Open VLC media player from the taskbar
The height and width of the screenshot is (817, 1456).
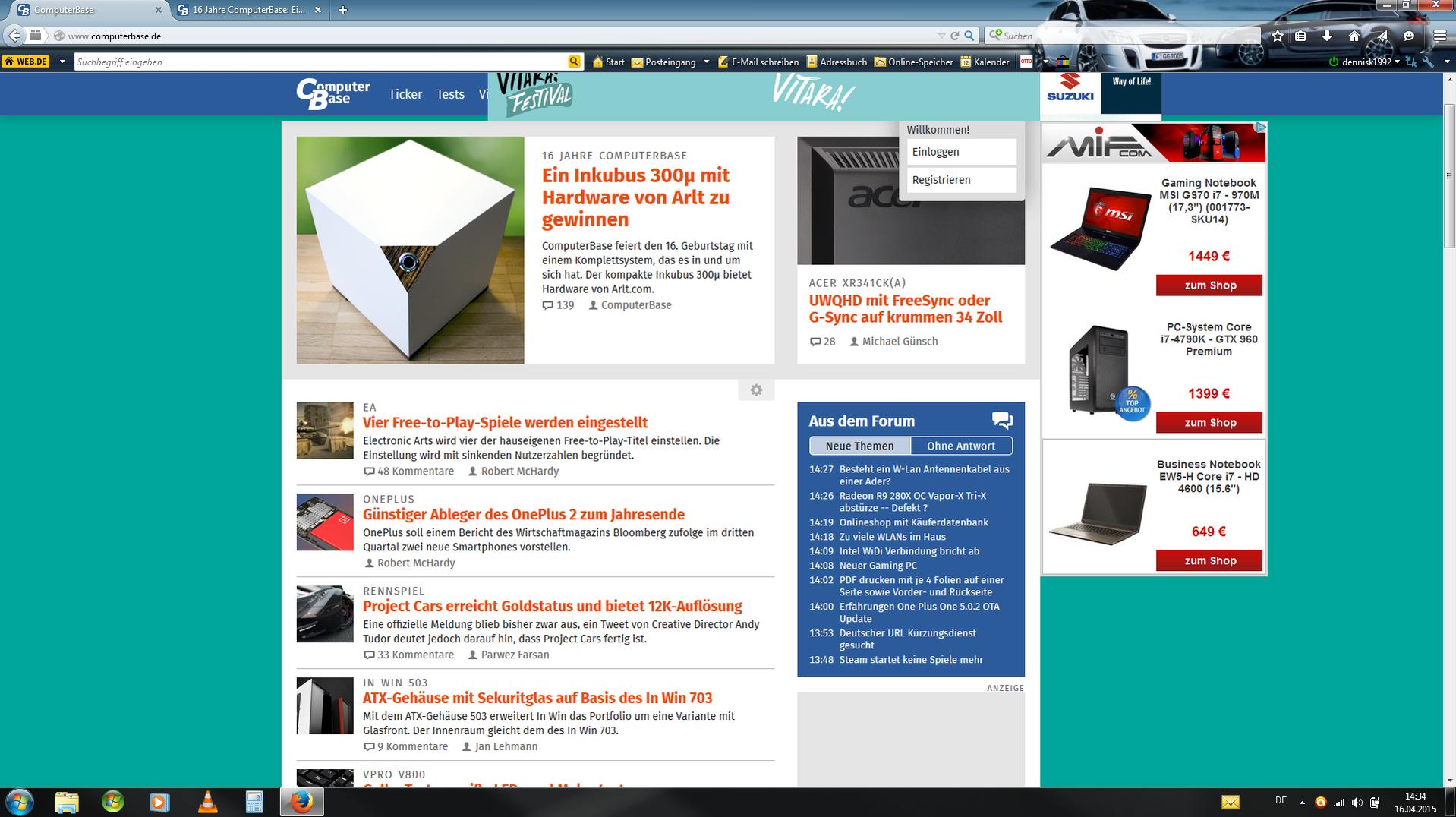[207, 802]
